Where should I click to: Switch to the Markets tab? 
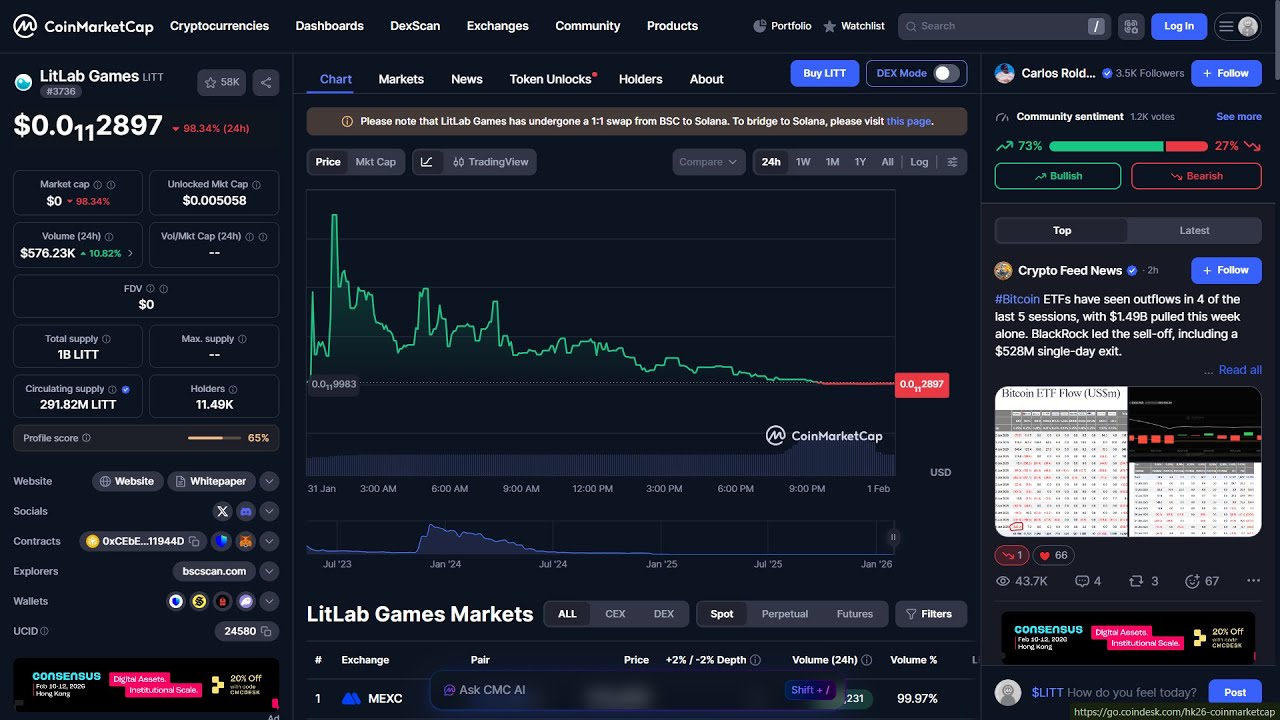pyautogui.click(x=401, y=79)
